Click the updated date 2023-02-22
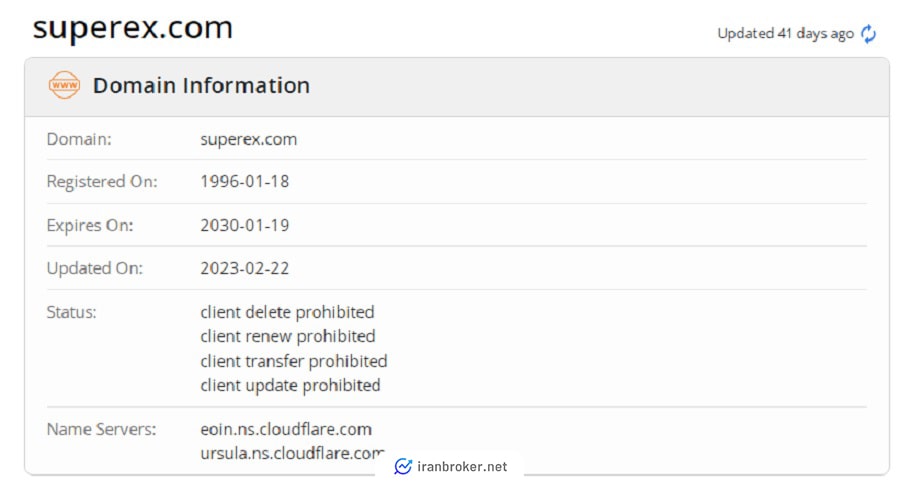The image size is (900, 481). coord(245,268)
